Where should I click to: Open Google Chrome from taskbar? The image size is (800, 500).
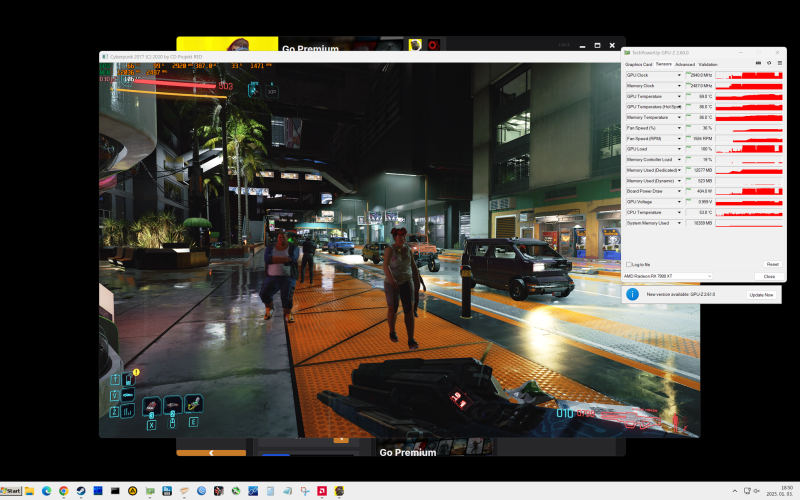click(x=64, y=491)
